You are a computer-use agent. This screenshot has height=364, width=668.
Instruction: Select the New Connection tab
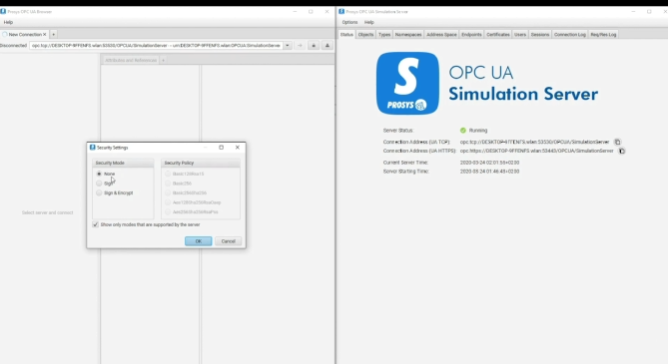(x=25, y=35)
